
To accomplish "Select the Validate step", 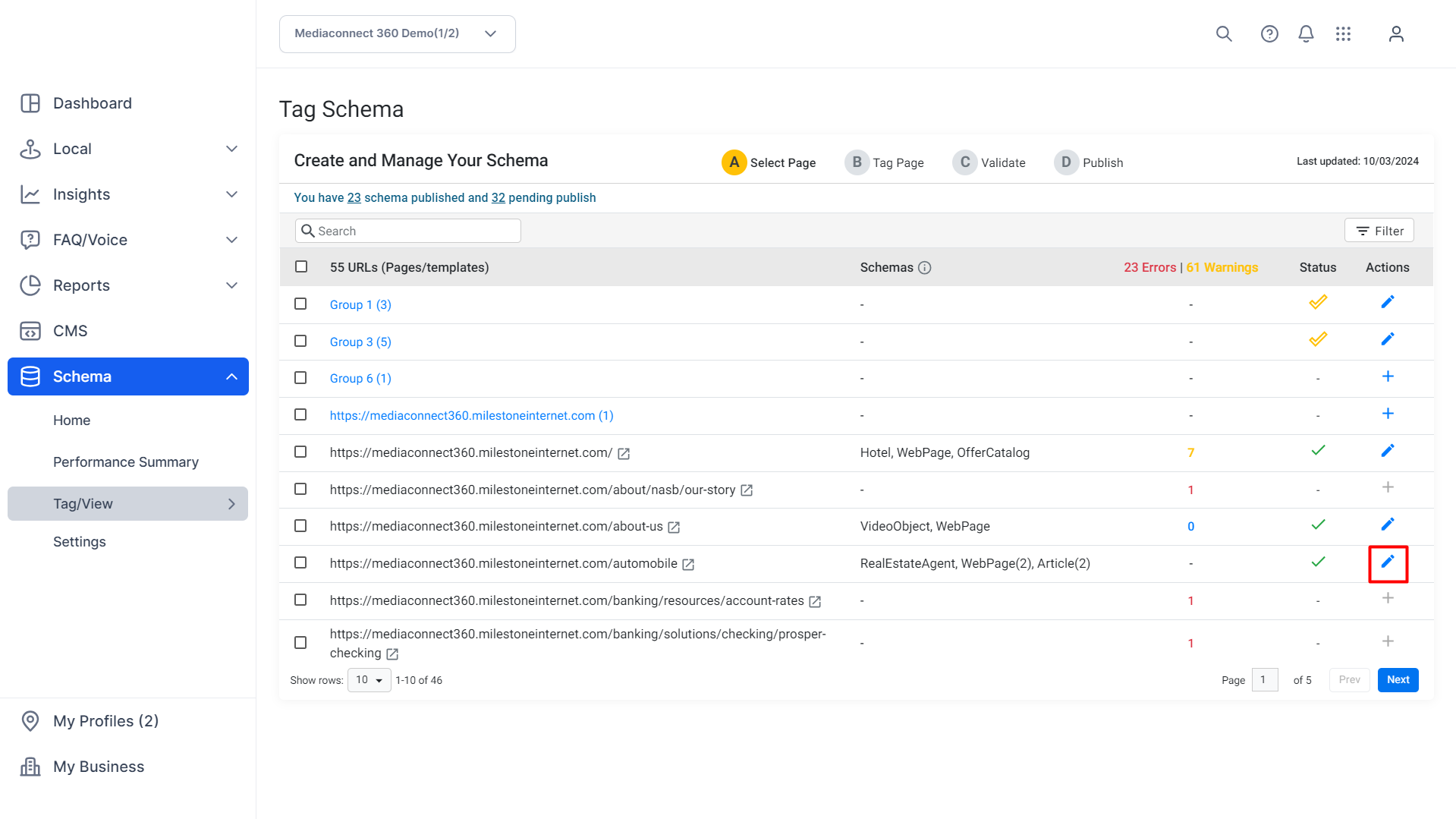I will point(989,162).
